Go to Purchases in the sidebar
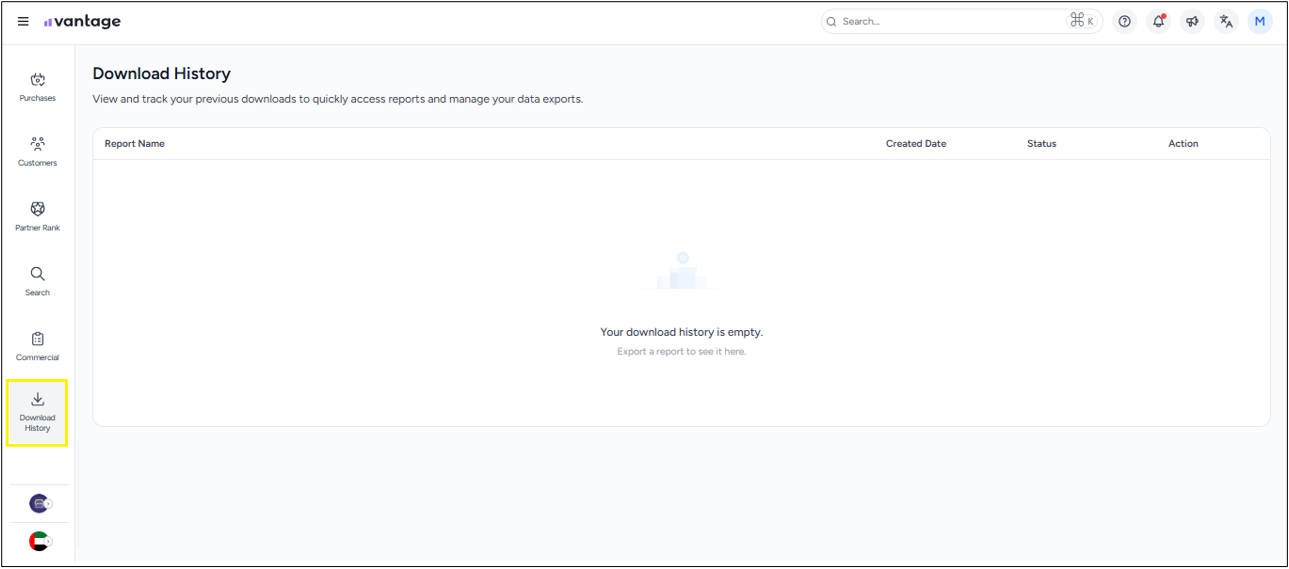This screenshot has width=1289, height=569. click(x=37, y=87)
